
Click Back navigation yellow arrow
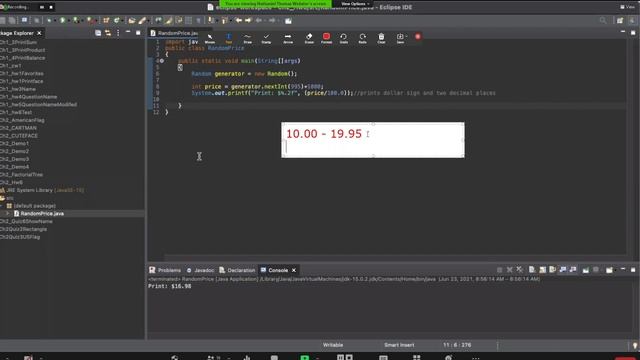click(238, 20)
